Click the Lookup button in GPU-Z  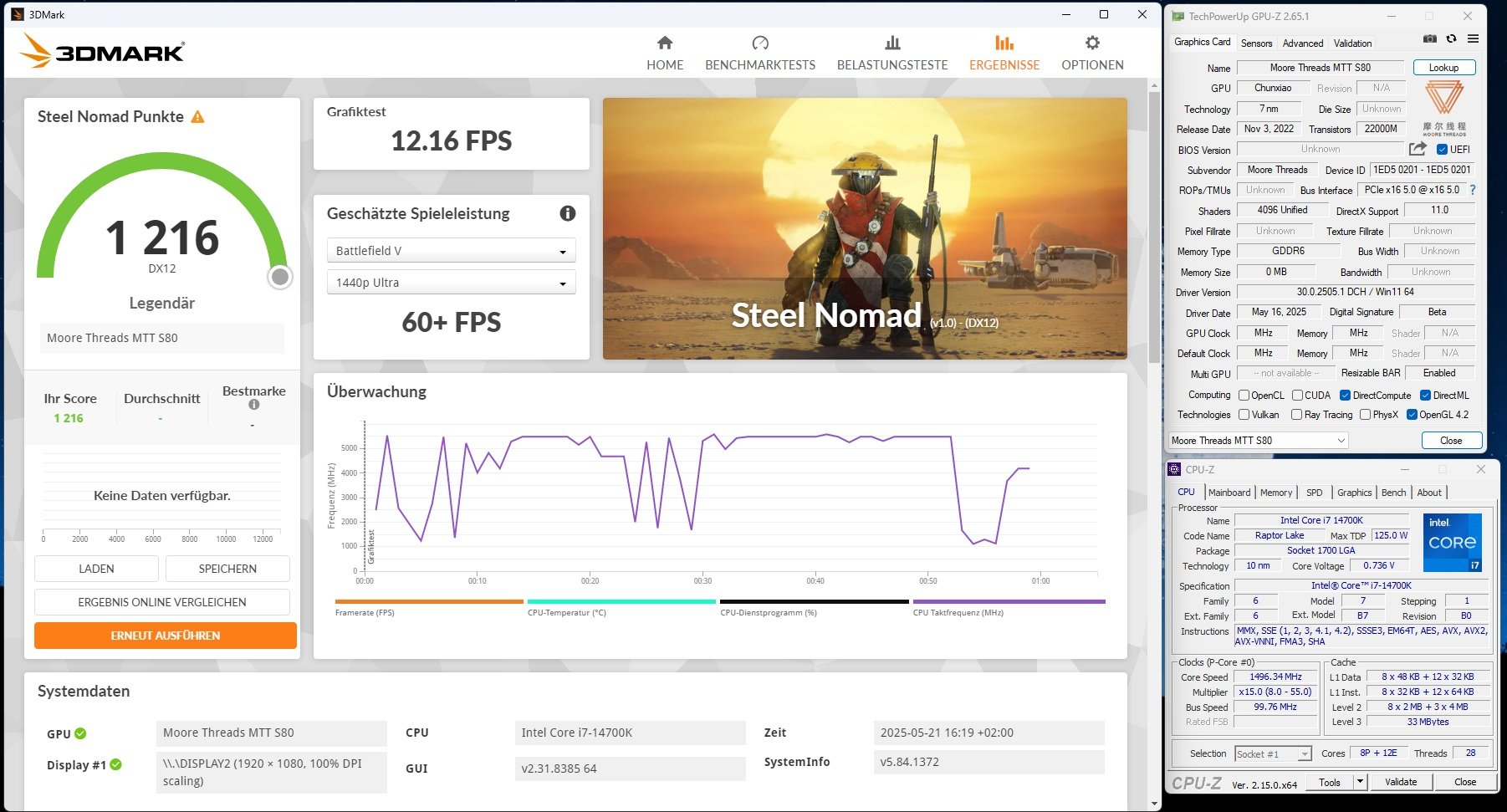click(1443, 68)
